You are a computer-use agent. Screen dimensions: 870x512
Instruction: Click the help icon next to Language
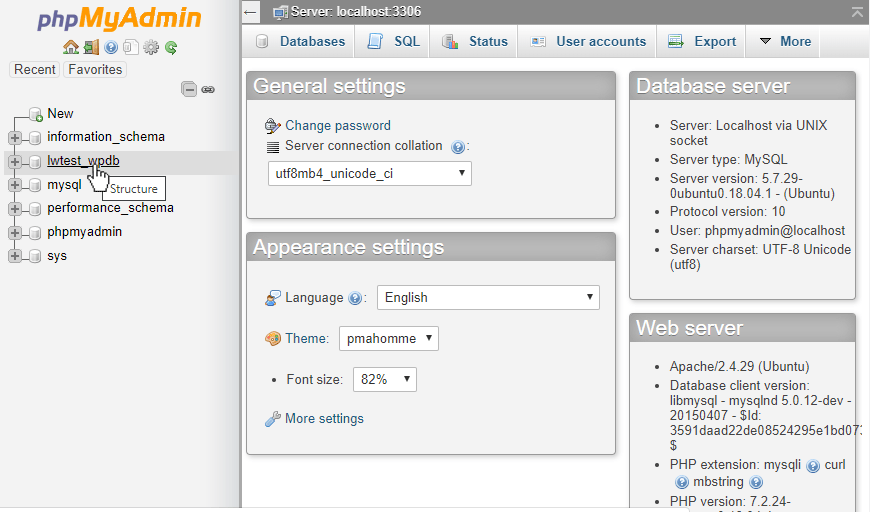tap(355, 298)
